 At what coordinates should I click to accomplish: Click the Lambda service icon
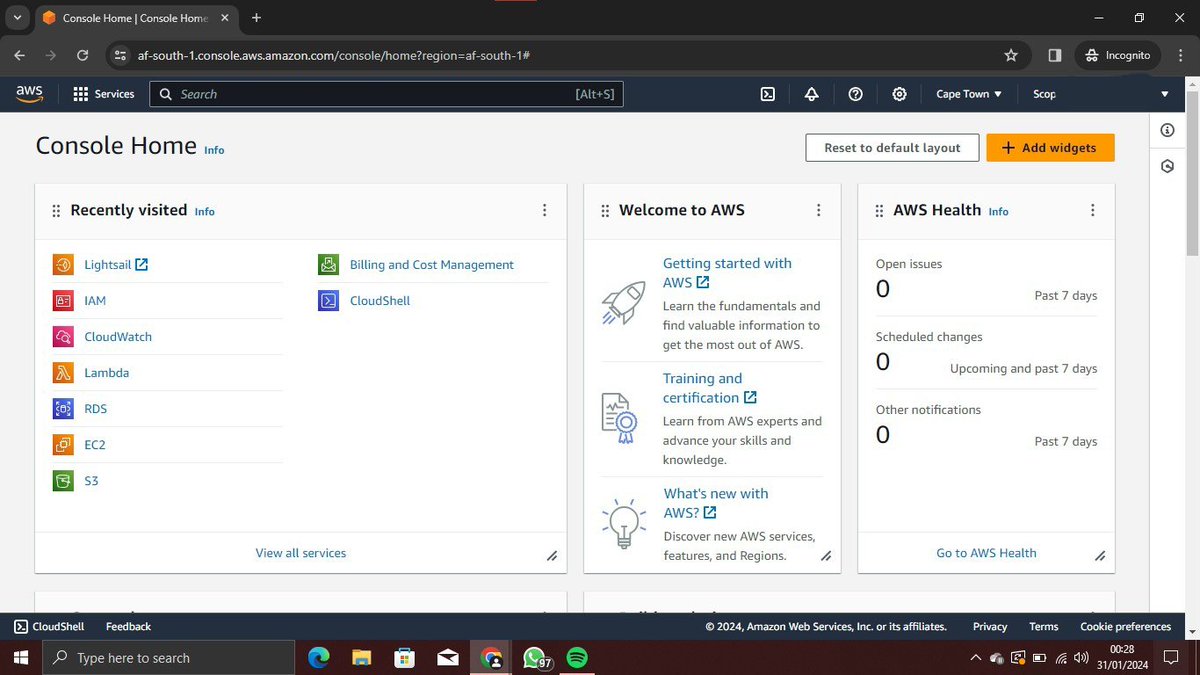[x=63, y=373]
